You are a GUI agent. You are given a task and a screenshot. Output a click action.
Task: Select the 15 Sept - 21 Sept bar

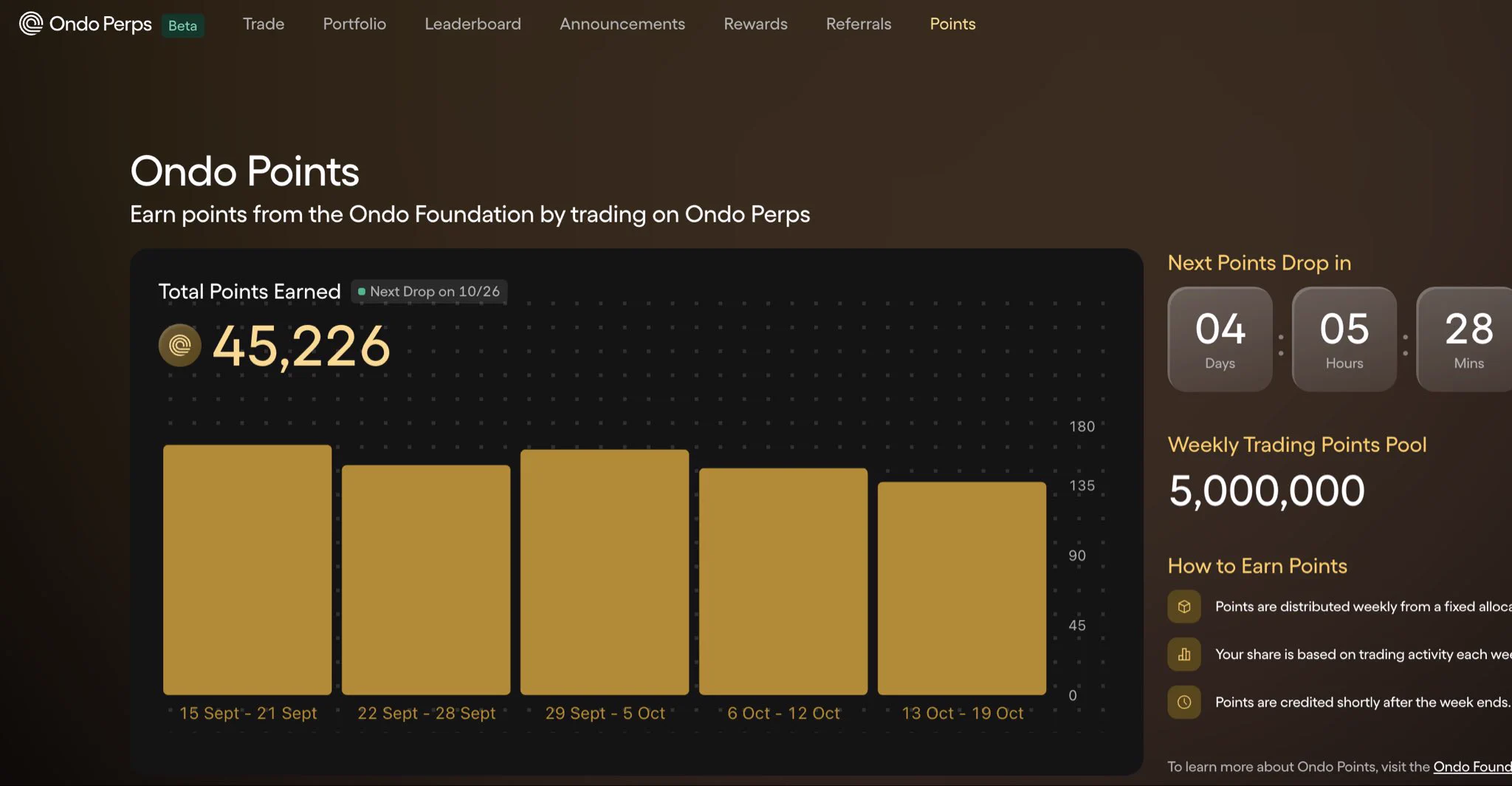pos(247,570)
